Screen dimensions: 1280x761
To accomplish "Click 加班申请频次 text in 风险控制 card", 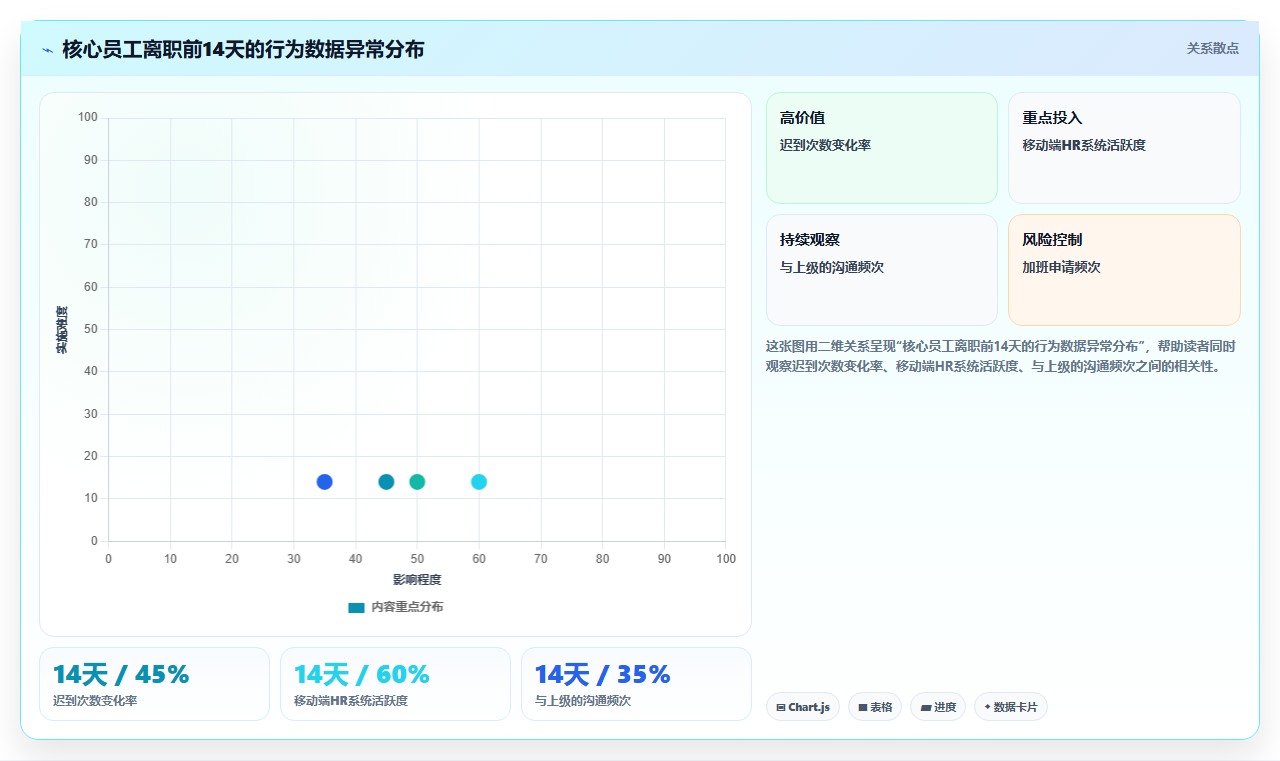I will click(x=1061, y=267).
